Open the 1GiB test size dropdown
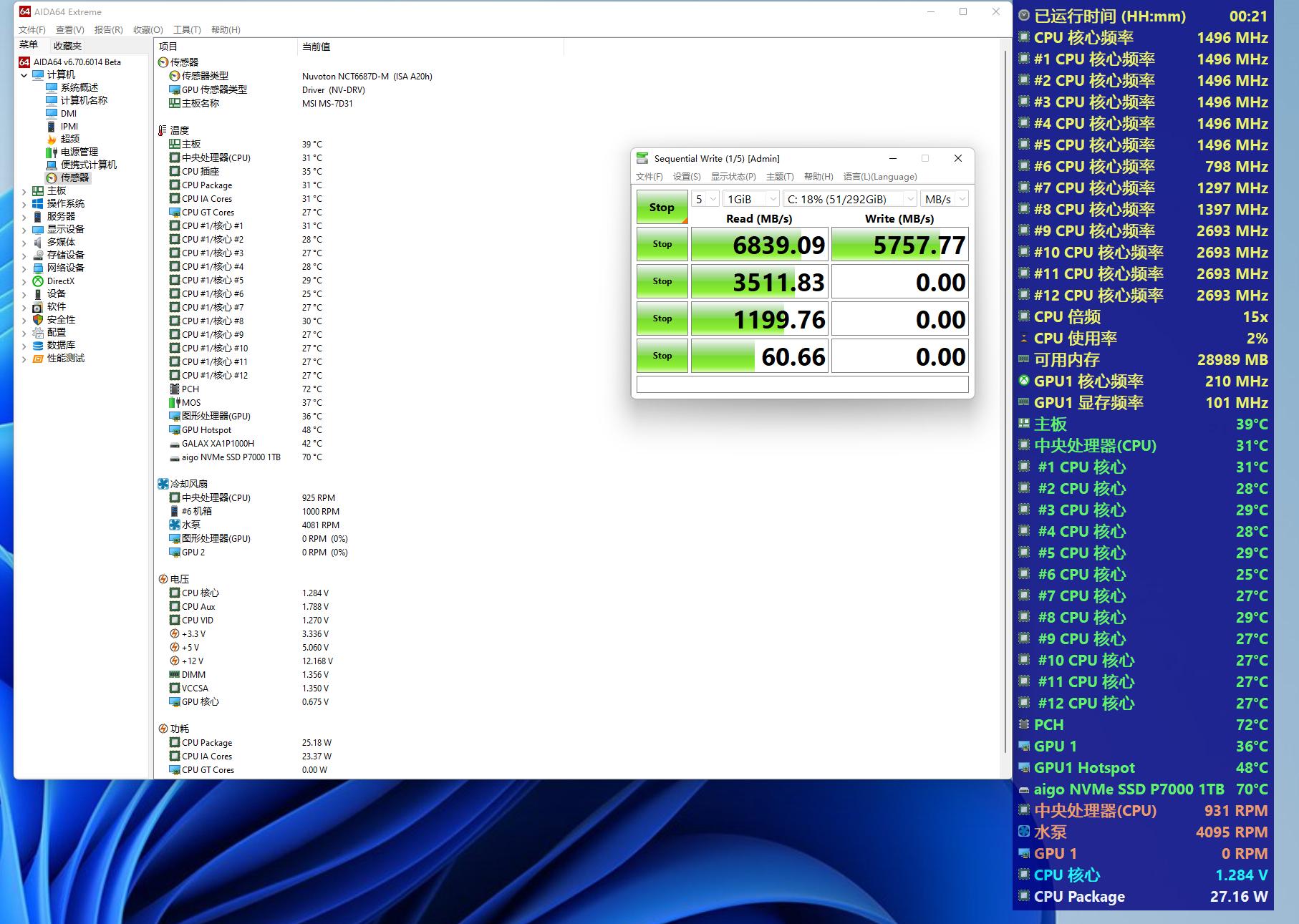 (750, 199)
